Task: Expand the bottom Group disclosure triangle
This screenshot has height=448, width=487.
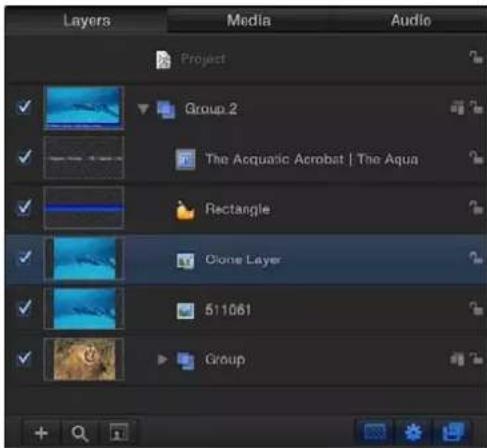Action: [x=162, y=360]
